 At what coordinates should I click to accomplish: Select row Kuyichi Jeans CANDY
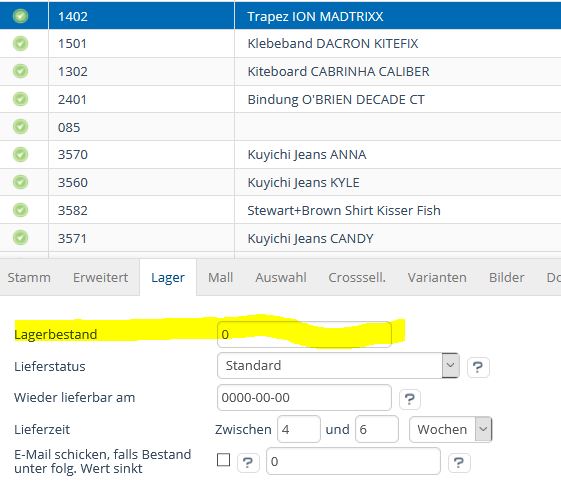click(x=280, y=238)
